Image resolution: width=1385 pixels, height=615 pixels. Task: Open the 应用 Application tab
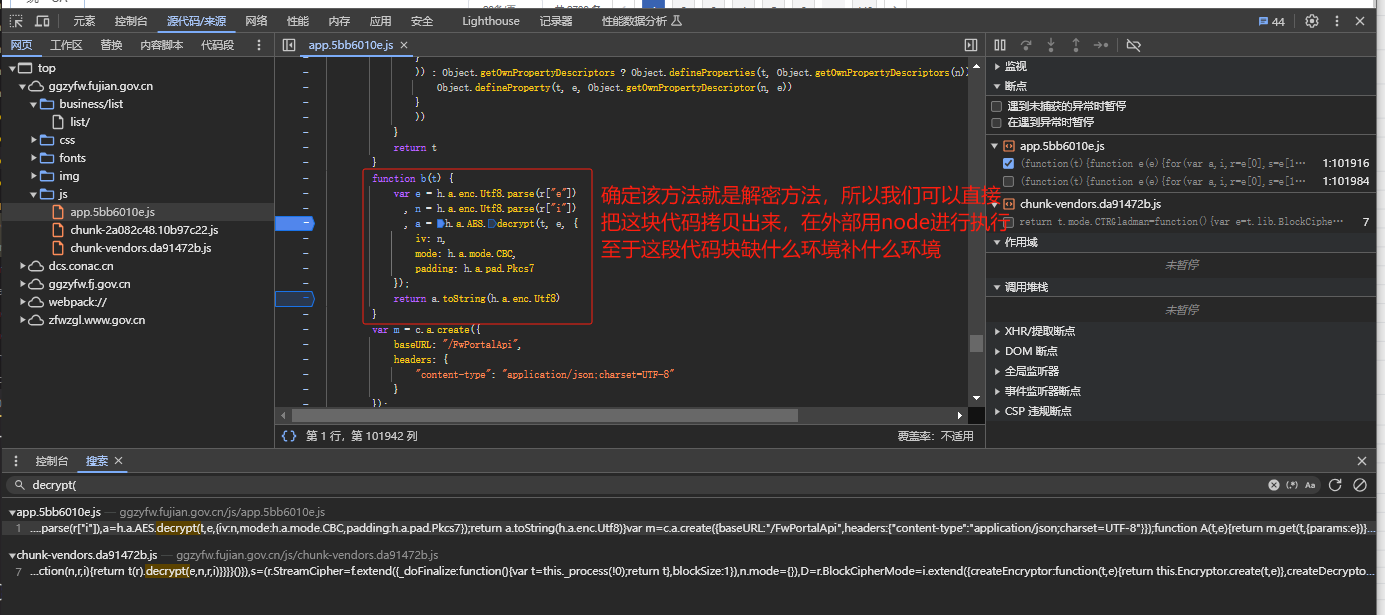tap(381, 21)
